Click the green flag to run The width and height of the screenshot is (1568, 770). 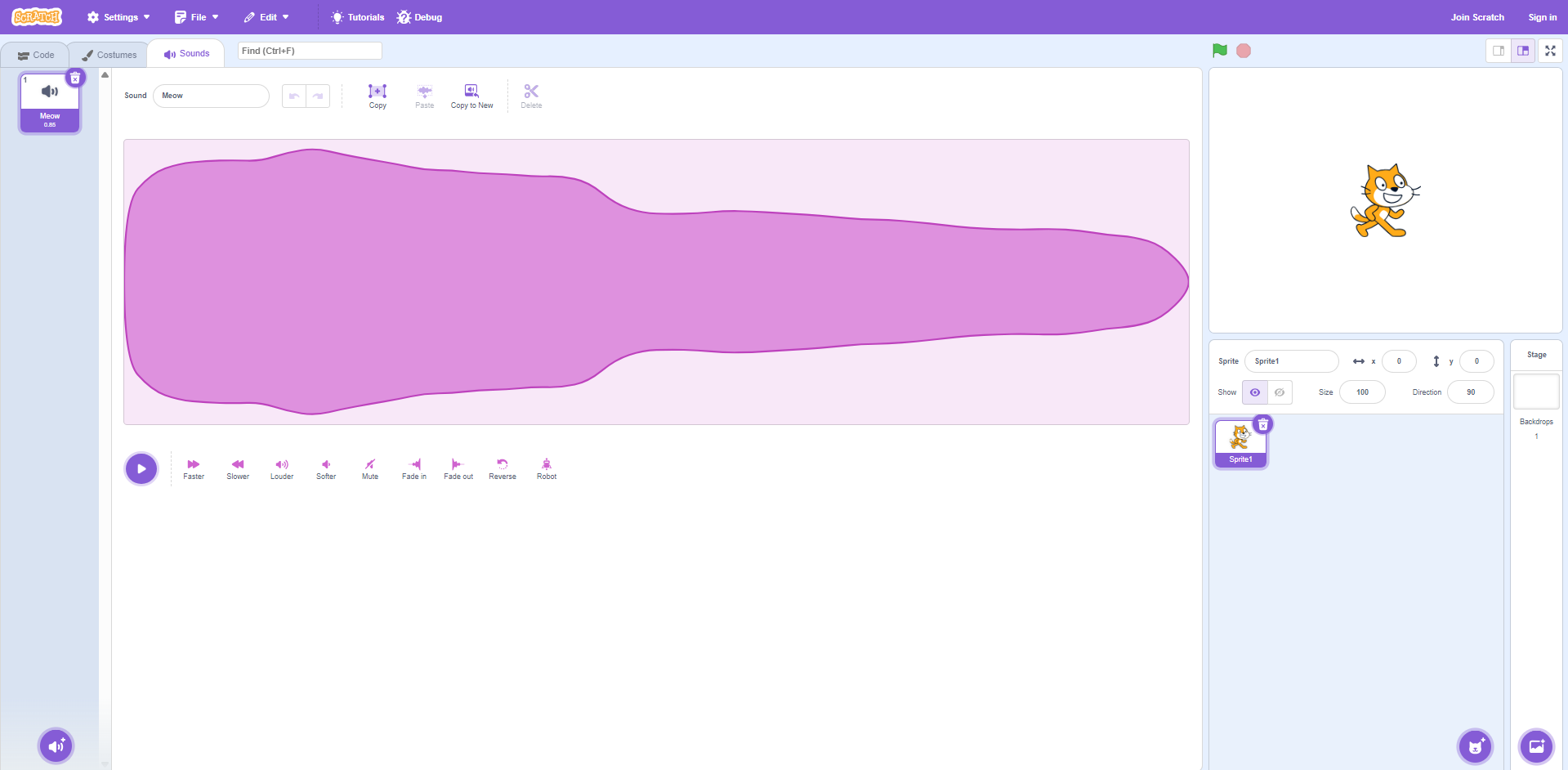pyautogui.click(x=1219, y=51)
